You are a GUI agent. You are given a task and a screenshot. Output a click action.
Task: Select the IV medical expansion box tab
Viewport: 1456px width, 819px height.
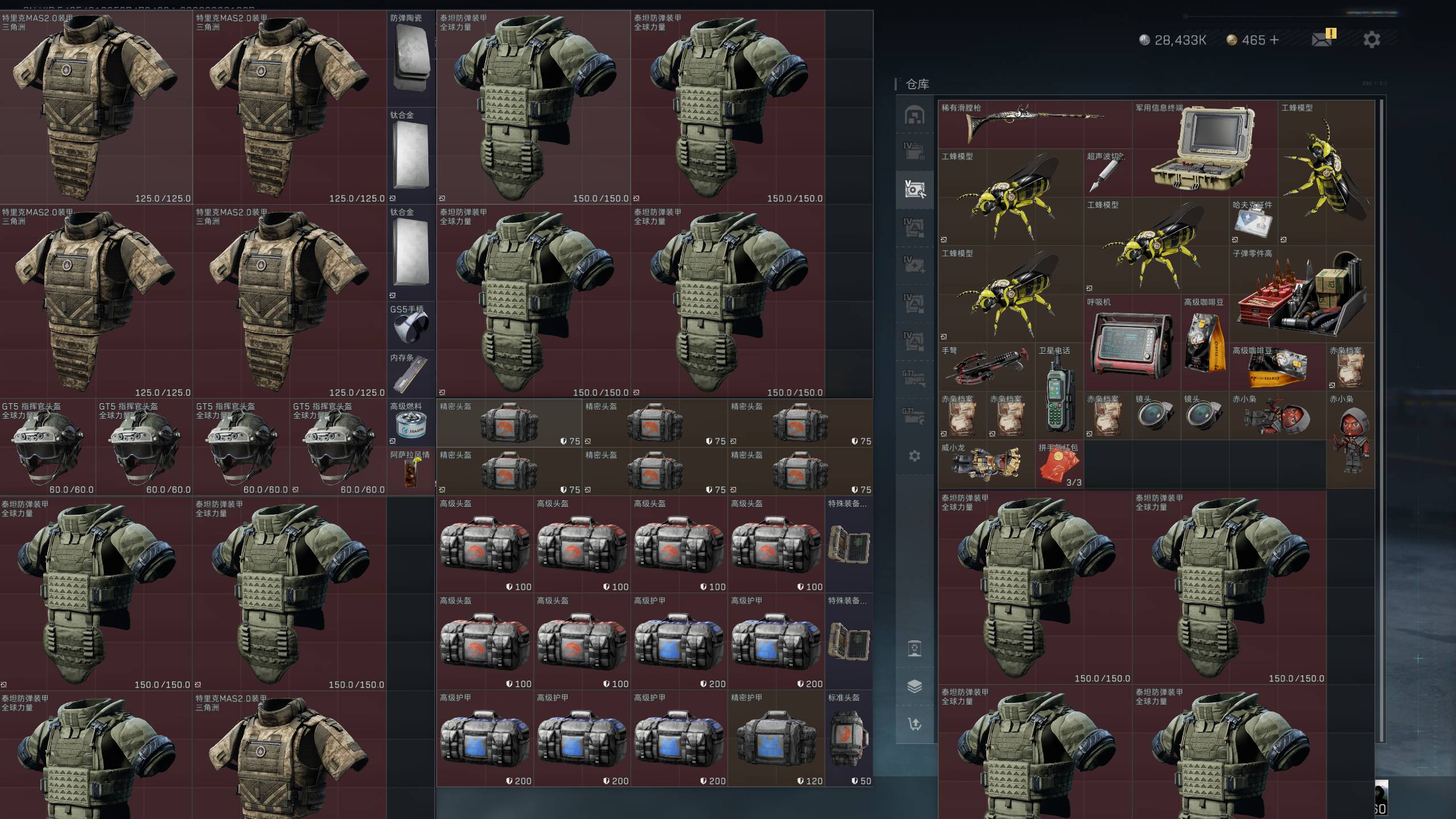[914, 264]
